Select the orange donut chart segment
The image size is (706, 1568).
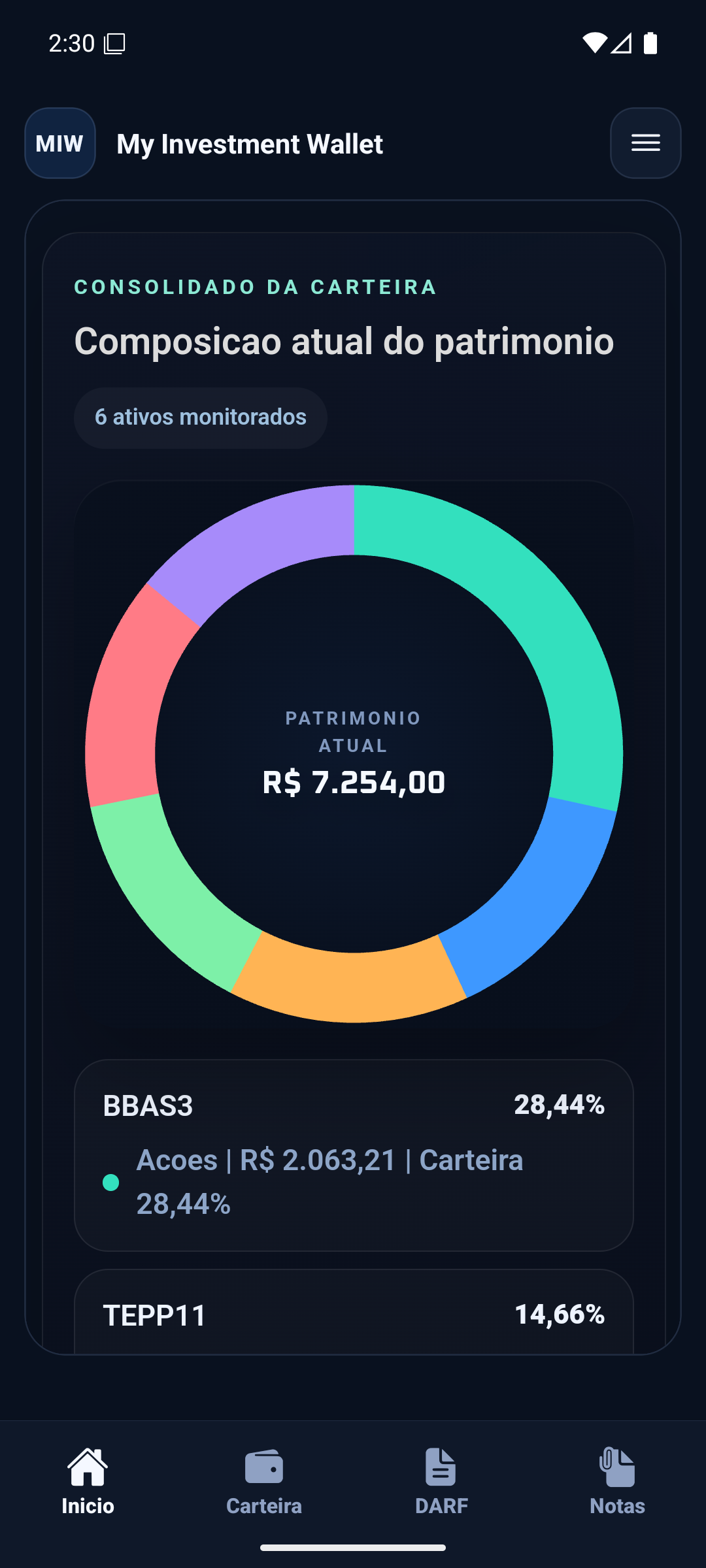(350, 987)
